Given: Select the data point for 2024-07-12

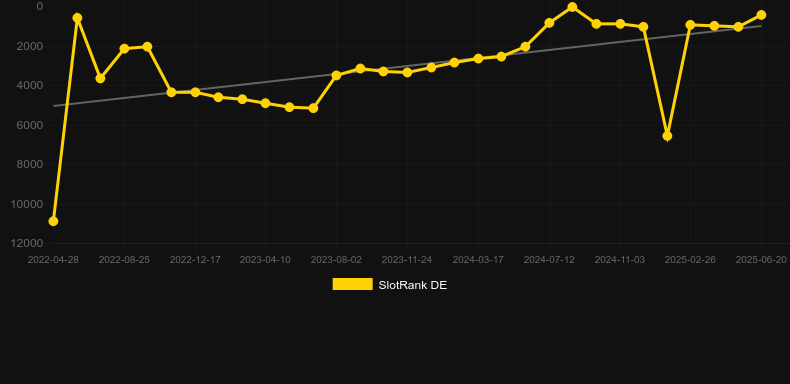Looking at the screenshot, I should tap(549, 23).
